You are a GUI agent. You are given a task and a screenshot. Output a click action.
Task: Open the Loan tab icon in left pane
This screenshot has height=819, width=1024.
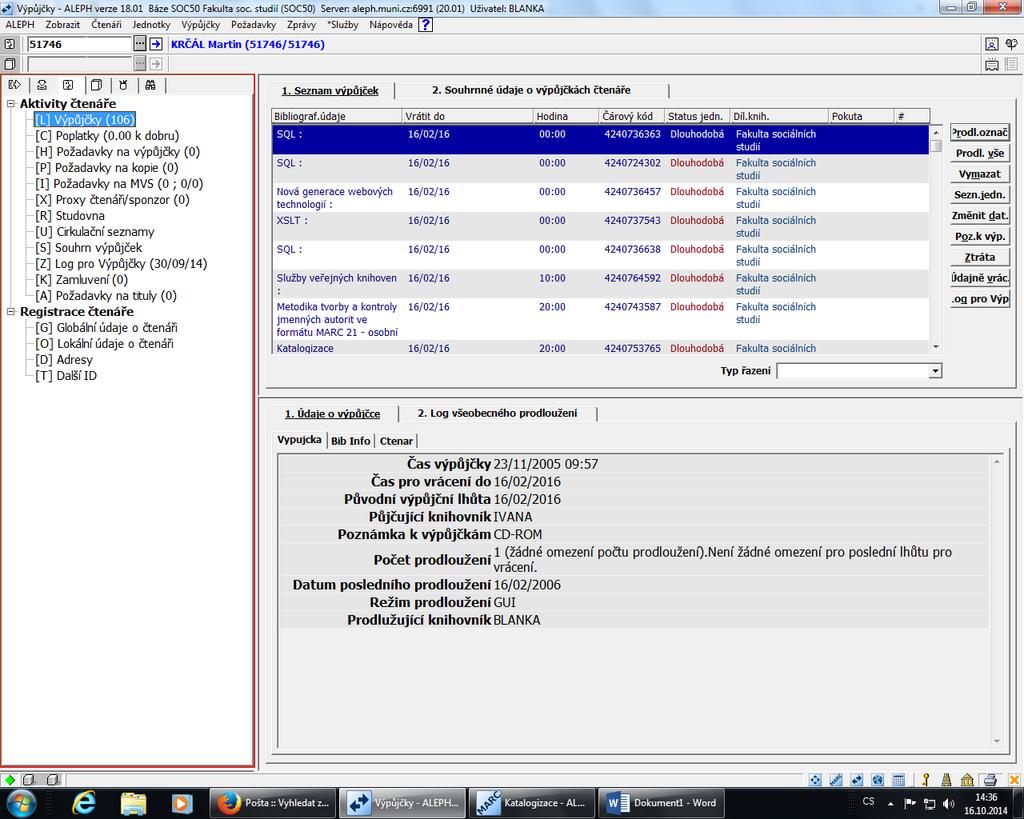pyautogui.click(x=14, y=85)
